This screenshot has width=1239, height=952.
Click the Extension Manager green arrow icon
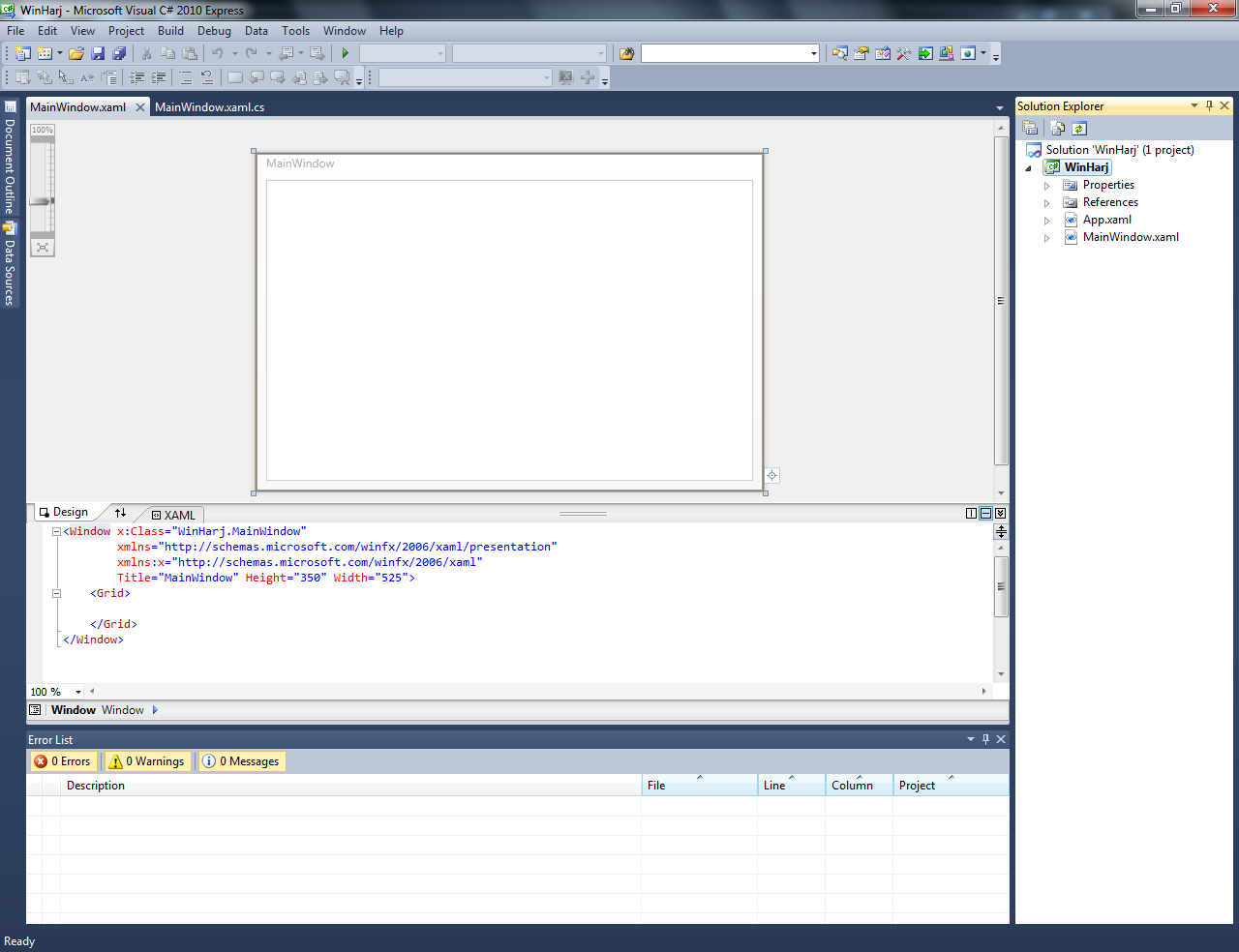click(925, 53)
